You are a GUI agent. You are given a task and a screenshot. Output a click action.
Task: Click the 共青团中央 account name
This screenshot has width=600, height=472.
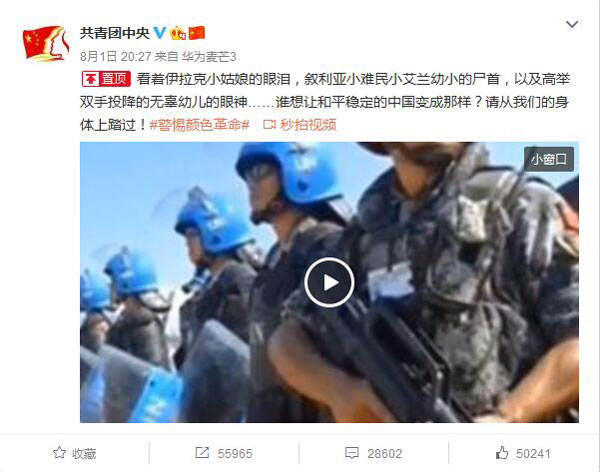(114, 33)
